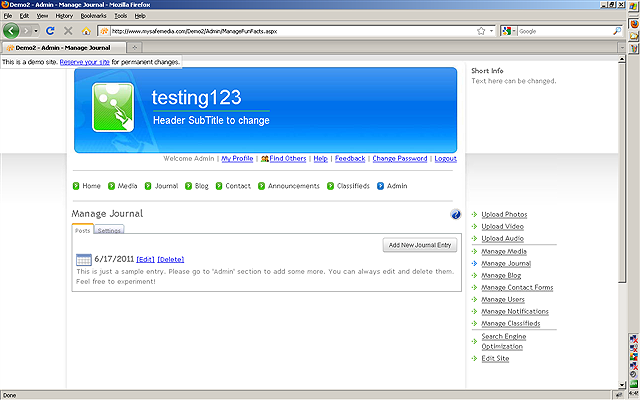640x400 pixels.
Task: Switch to the Settings tab
Action: 109,231
